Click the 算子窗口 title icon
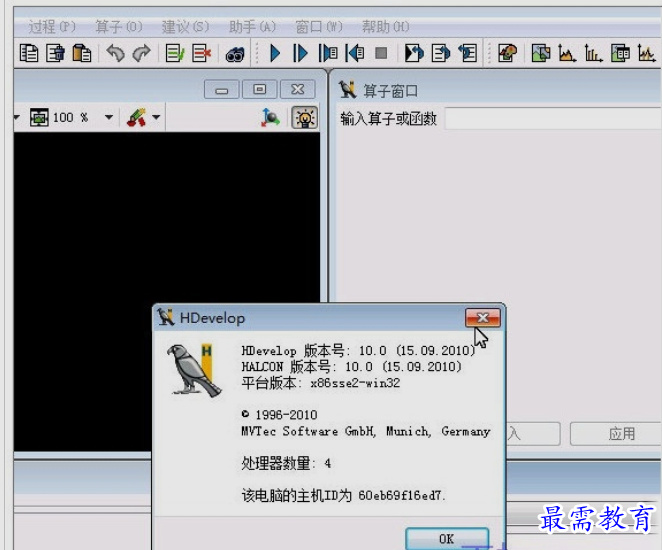The image size is (662, 550). 347,89
